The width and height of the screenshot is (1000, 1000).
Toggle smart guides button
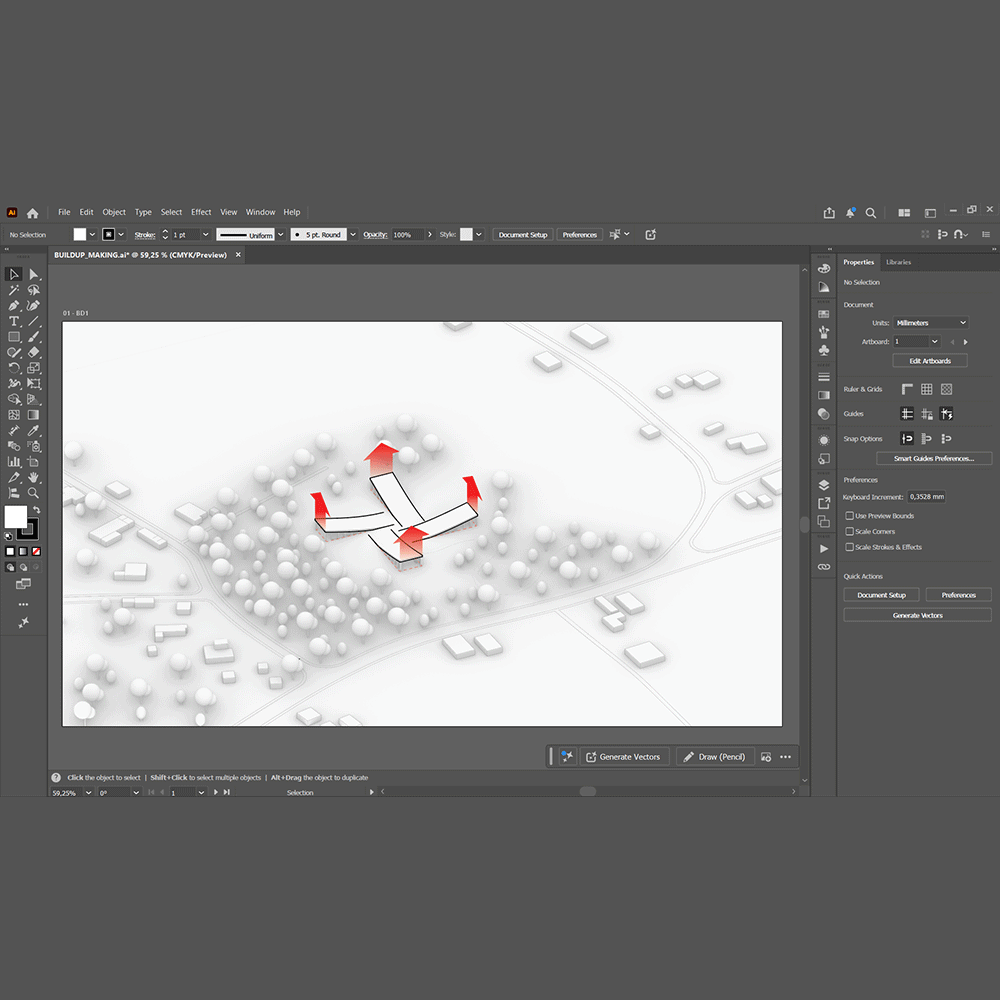click(946, 414)
